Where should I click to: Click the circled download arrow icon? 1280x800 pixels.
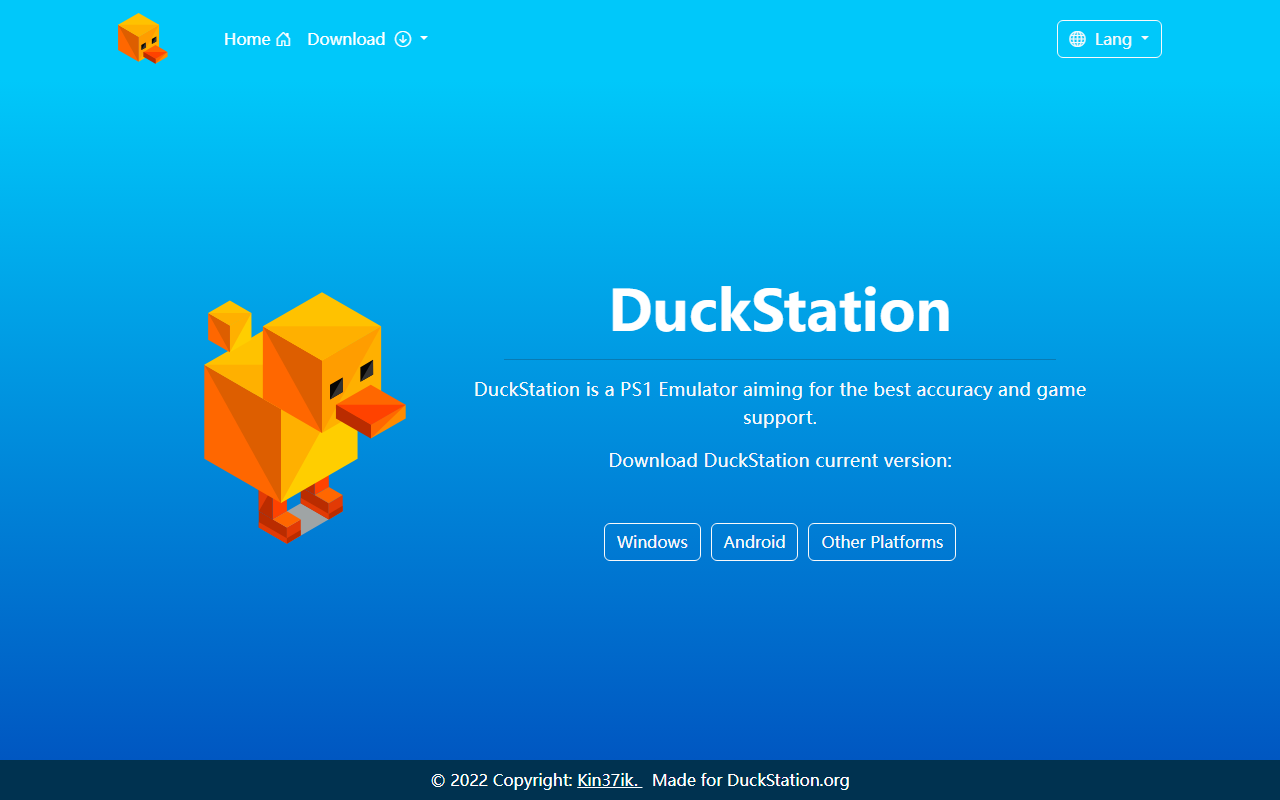pos(403,39)
